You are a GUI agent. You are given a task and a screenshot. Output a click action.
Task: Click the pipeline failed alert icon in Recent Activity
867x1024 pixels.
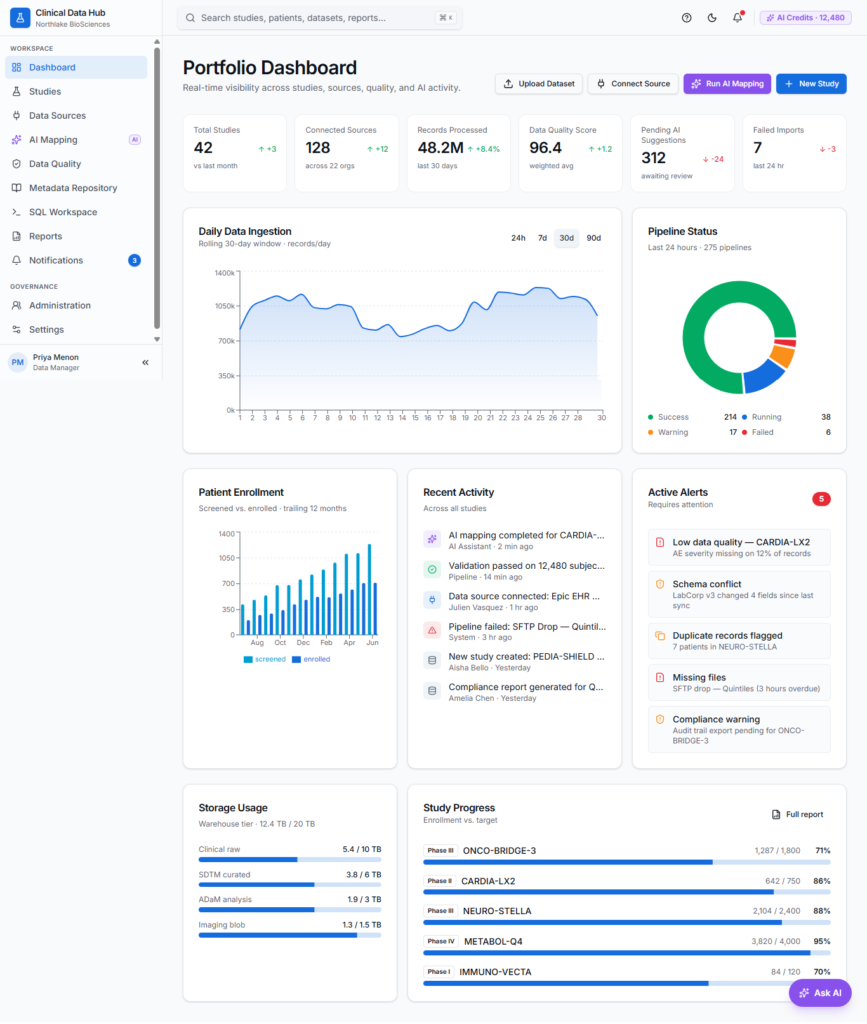432,630
